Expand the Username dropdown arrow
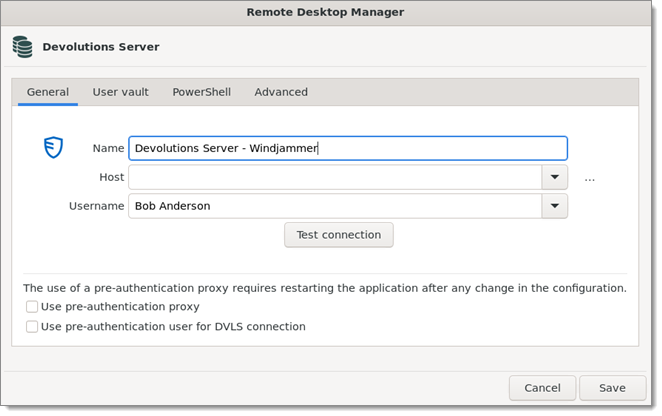 click(x=555, y=206)
